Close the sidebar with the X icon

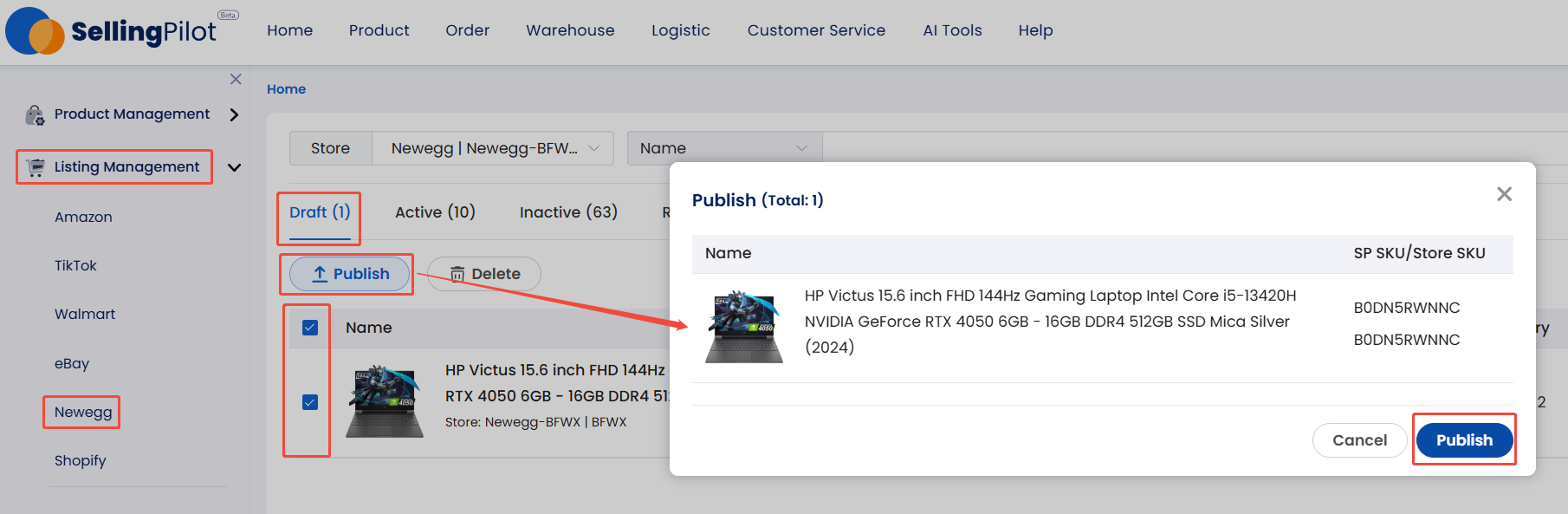pyautogui.click(x=236, y=79)
